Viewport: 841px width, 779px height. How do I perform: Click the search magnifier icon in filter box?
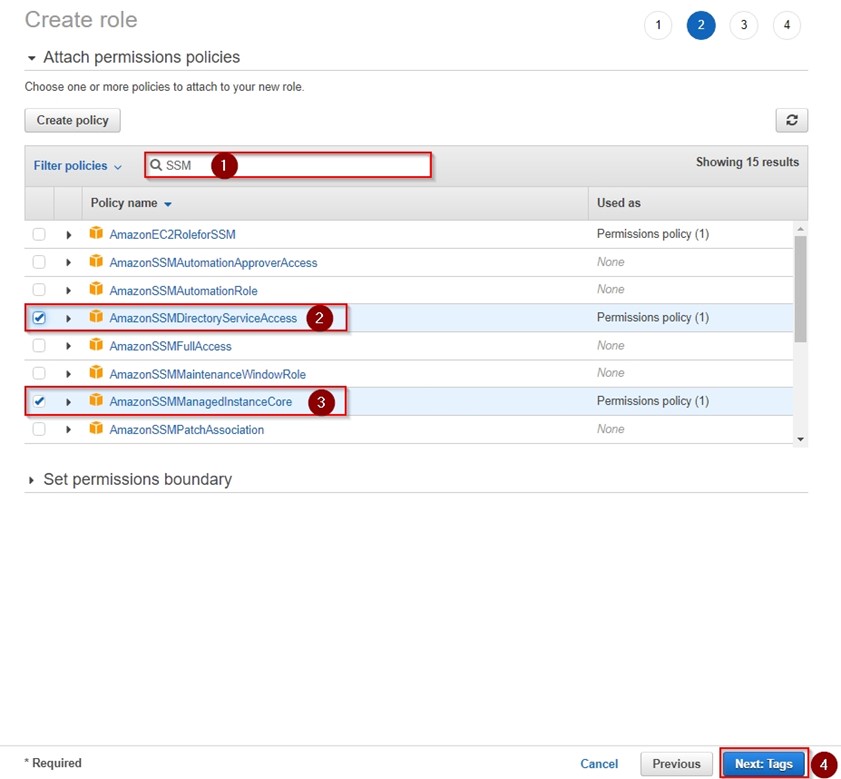point(156,165)
